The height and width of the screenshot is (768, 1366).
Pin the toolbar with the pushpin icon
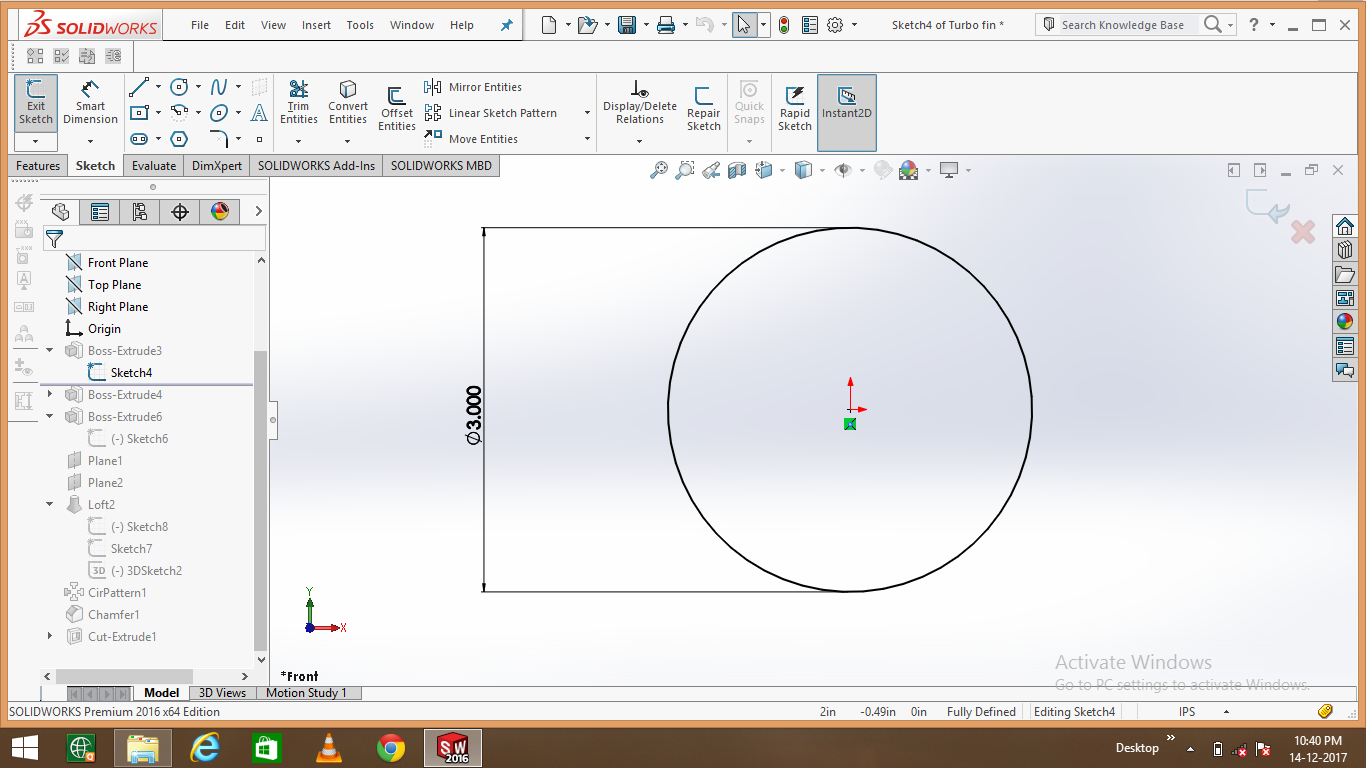506,25
